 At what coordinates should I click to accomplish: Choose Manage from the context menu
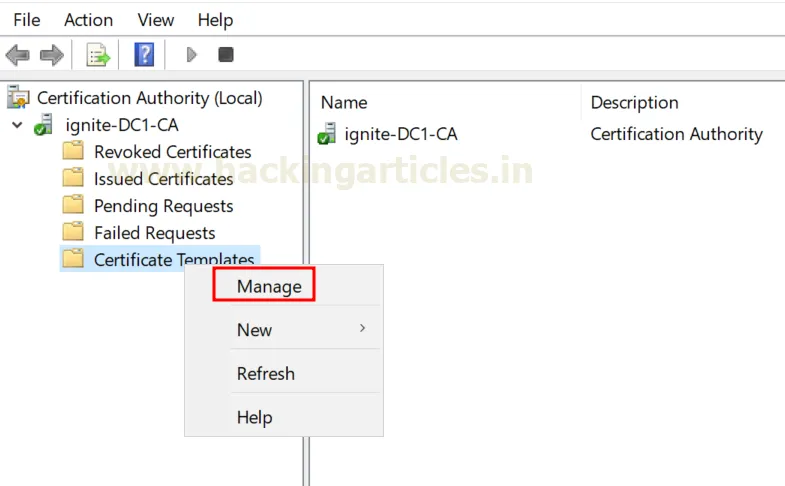(x=268, y=286)
